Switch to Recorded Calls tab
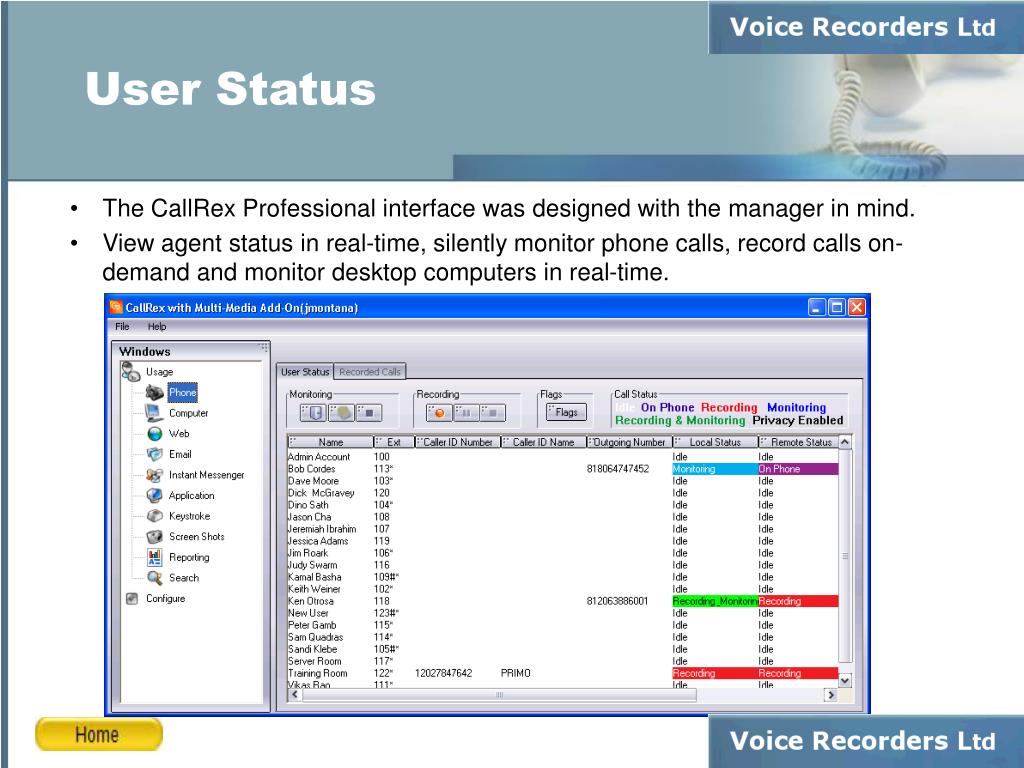The width and height of the screenshot is (1024, 768). 370,372
